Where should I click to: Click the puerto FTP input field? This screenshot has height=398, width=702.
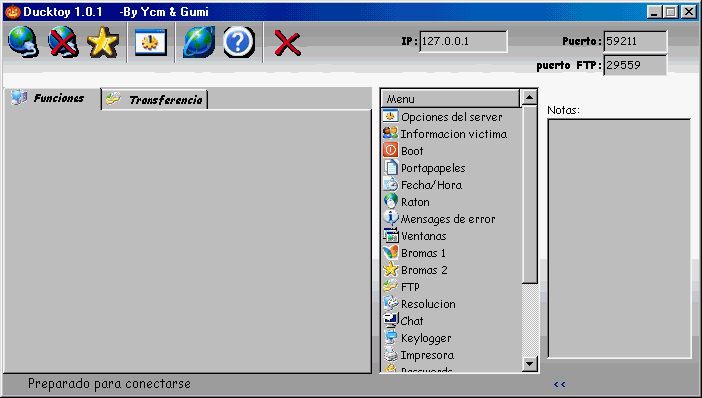pos(635,65)
